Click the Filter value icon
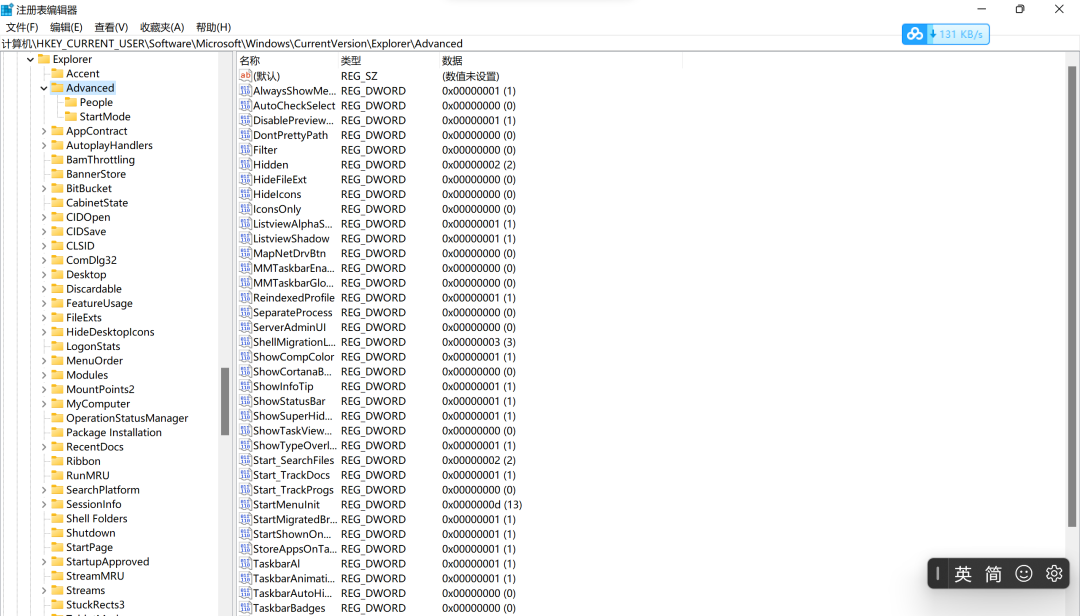The width and height of the screenshot is (1080, 616). 245,150
